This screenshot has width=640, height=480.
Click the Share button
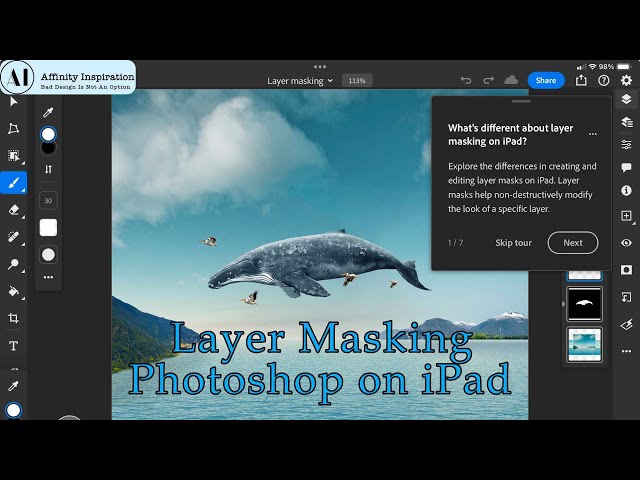(x=546, y=80)
